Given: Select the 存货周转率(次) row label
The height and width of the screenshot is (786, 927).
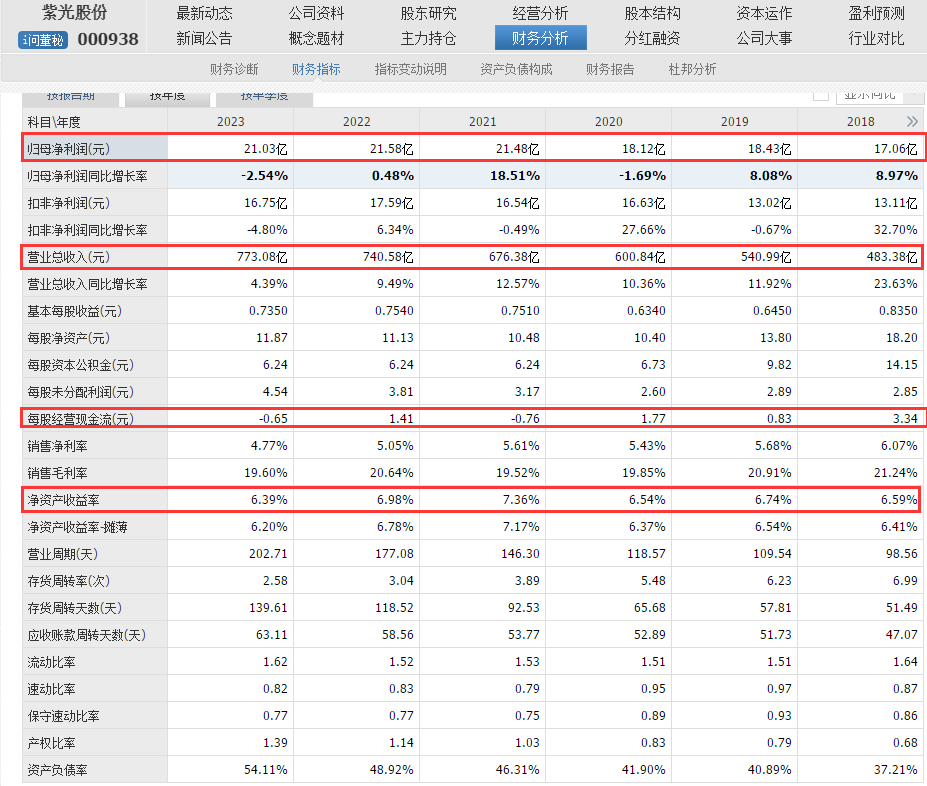Looking at the screenshot, I should click(x=69, y=581).
